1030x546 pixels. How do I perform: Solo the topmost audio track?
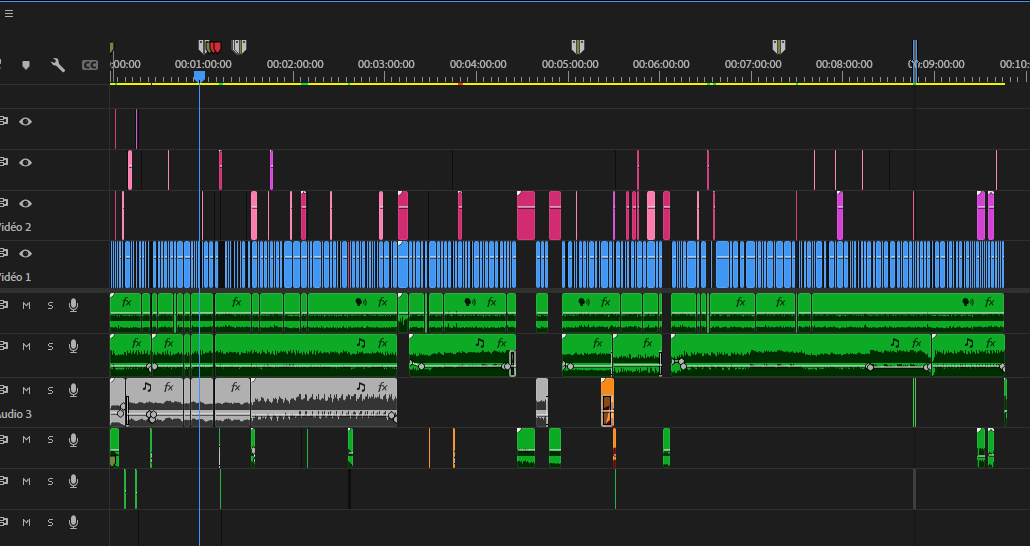point(50,306)
